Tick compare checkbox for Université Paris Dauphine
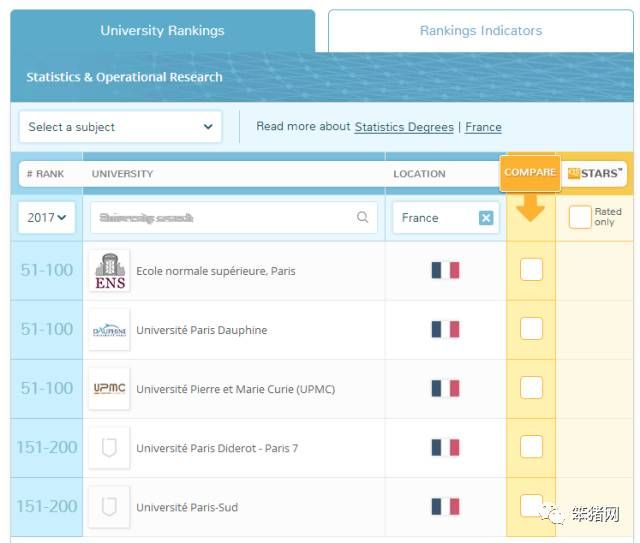The width and height of the screenshot is (640, 543). tap(531, 329)
